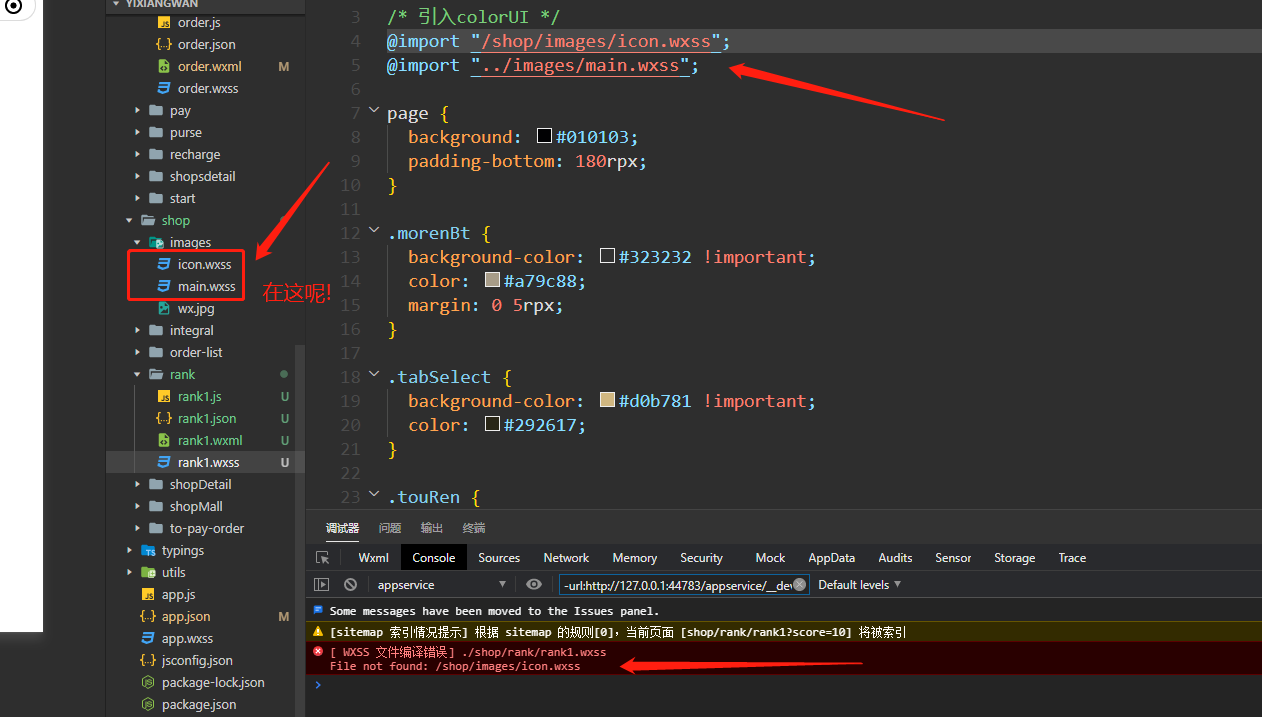Open order.wxss file
The height and width of the screenshot is (717, 1262).
point(208,88)
